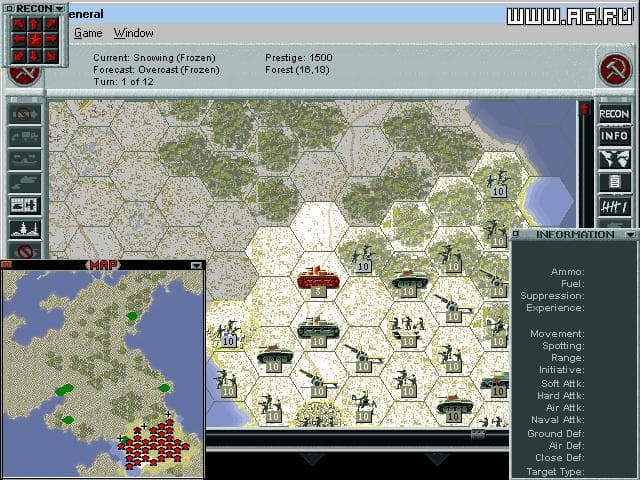Click the INFORMATION panel square control box
Image resolution: width=640 pixels, height=480 pixels.
(516, 234)
